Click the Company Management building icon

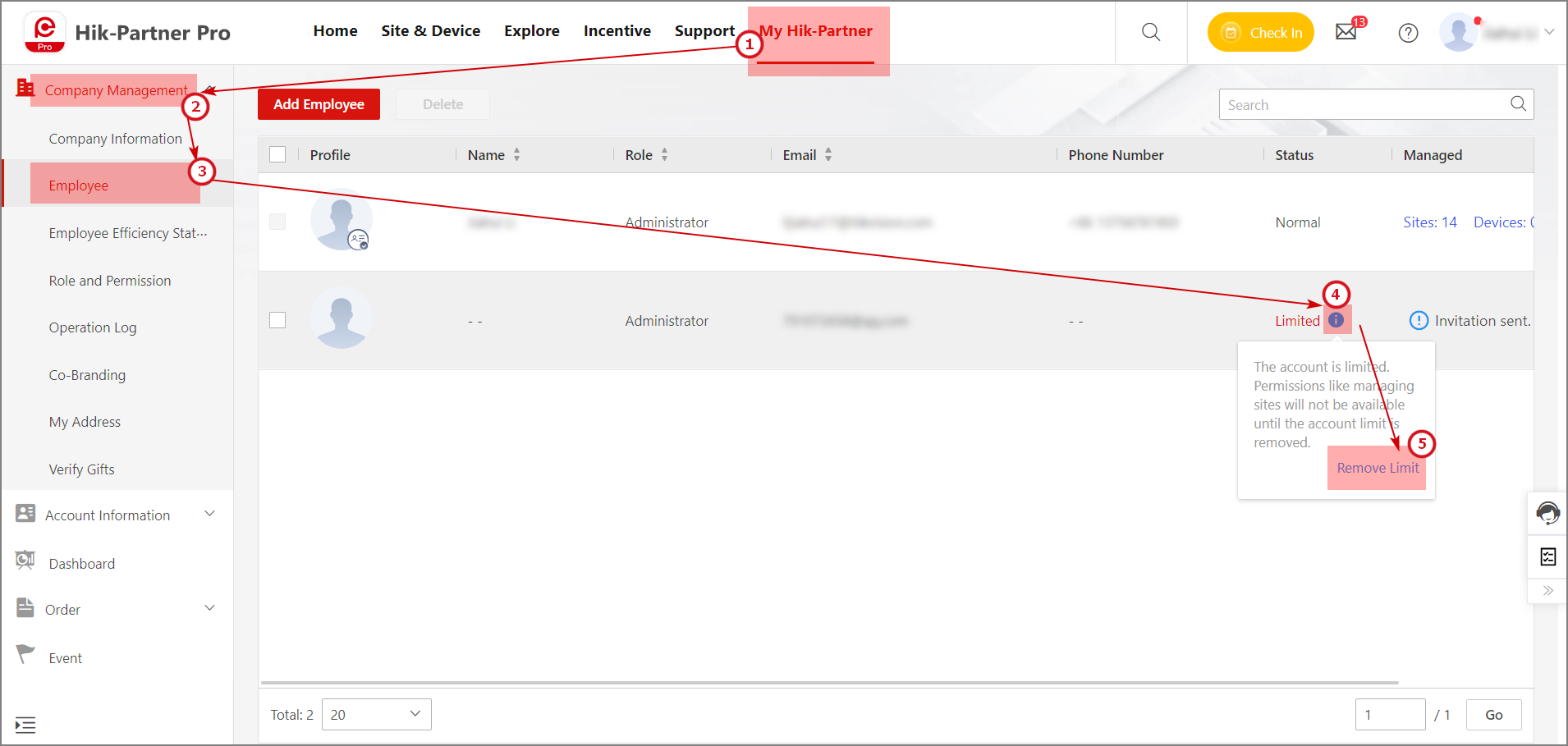pyautogui.click(x=25, y=88)
